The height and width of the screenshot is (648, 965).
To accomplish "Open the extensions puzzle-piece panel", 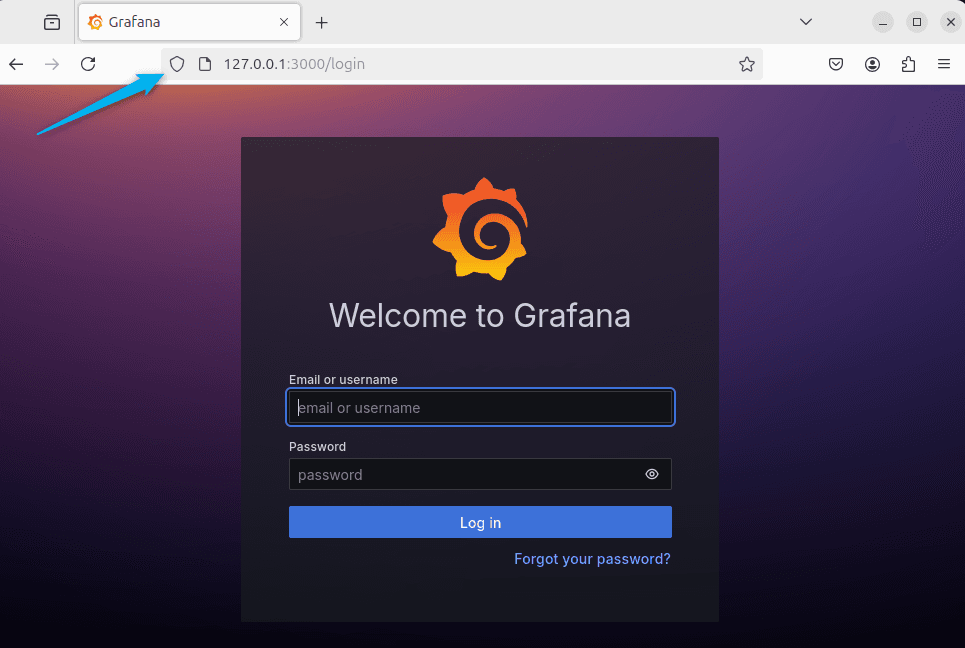I will pyautogui.click(x=908, y=63).
